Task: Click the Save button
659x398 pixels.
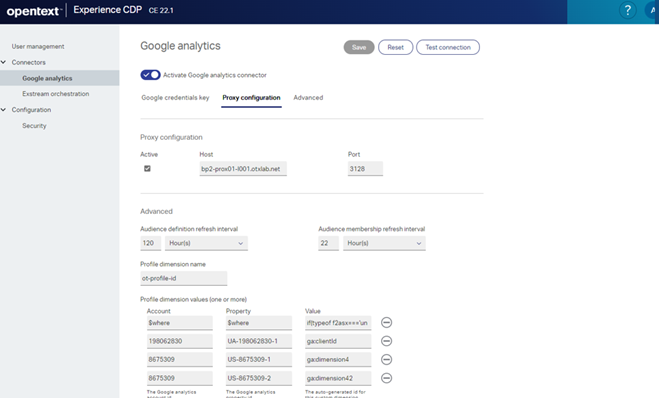Action: [359, 47]
